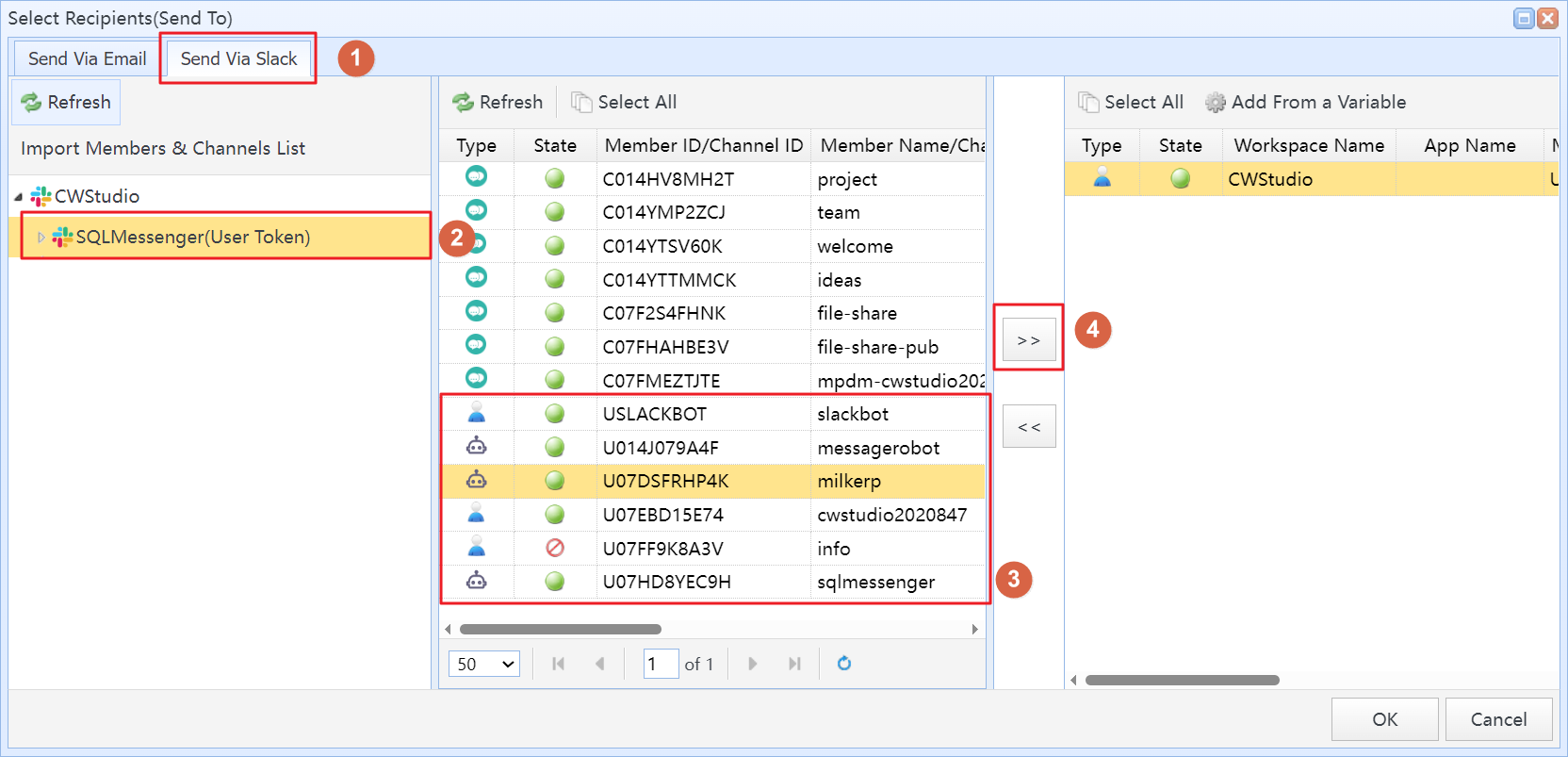Select CWStudio workspace name in recipients
This screenshot has width=1568, height=757.
click(1269, 179)
